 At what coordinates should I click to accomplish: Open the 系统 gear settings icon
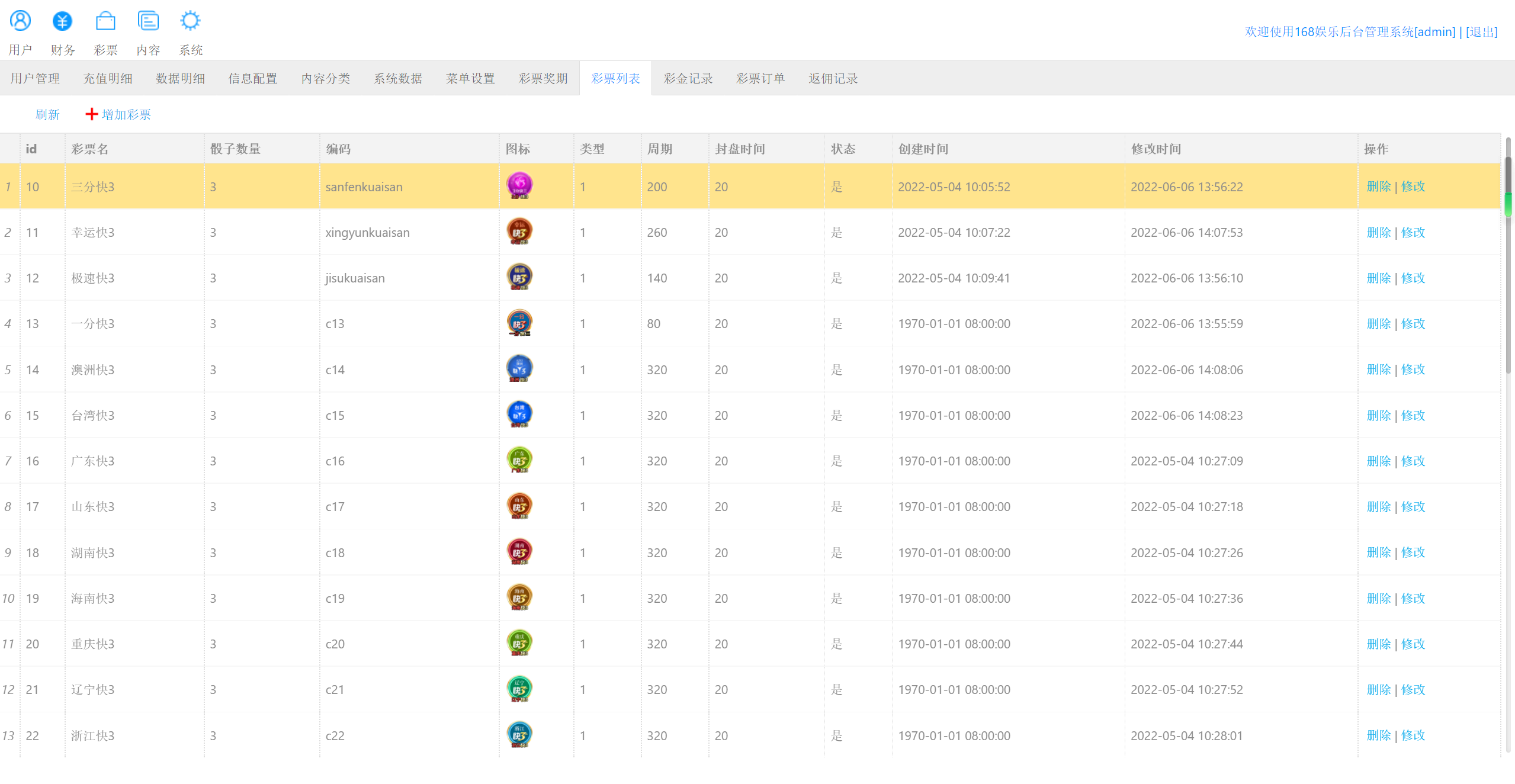pos(190,21)
